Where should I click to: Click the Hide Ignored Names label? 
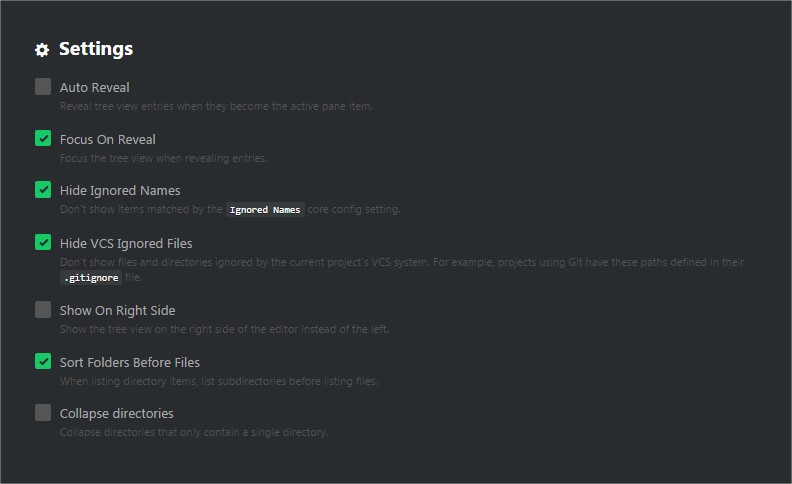point(120,191)
